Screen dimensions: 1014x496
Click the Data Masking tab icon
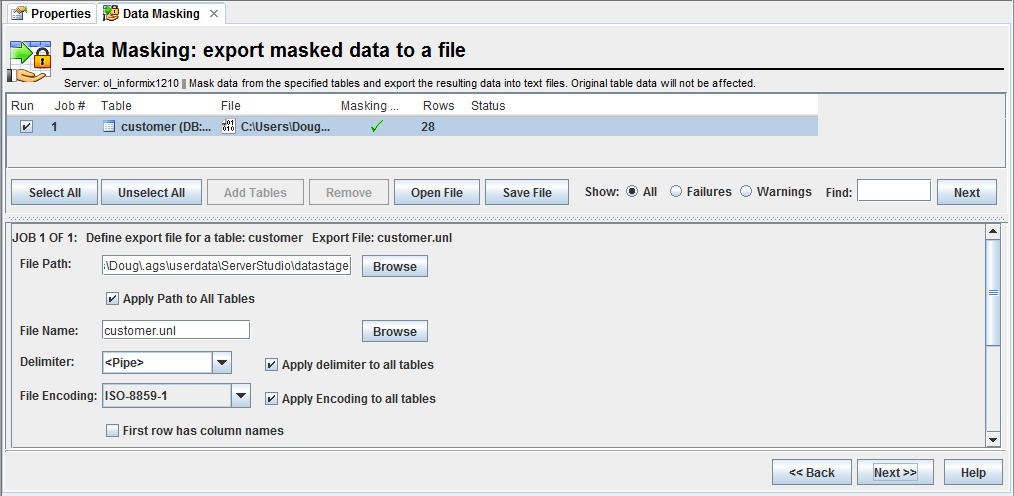(110, 14)
